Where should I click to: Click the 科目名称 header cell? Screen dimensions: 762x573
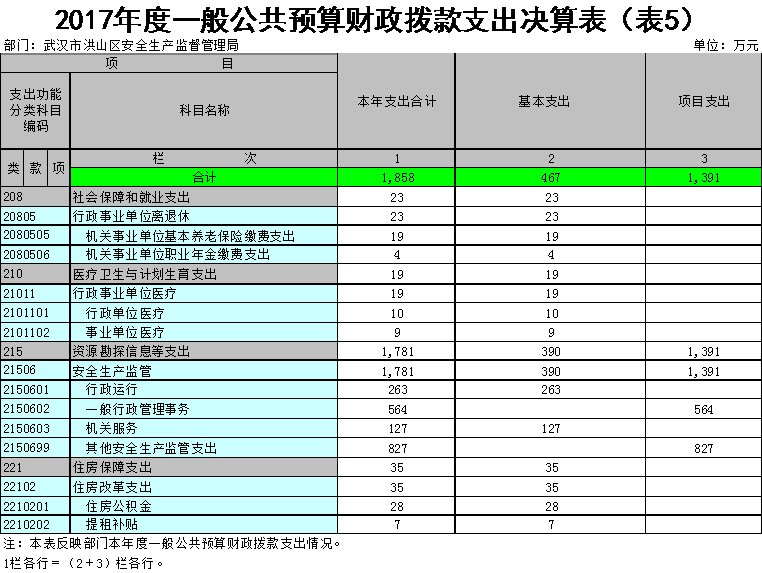203,110
